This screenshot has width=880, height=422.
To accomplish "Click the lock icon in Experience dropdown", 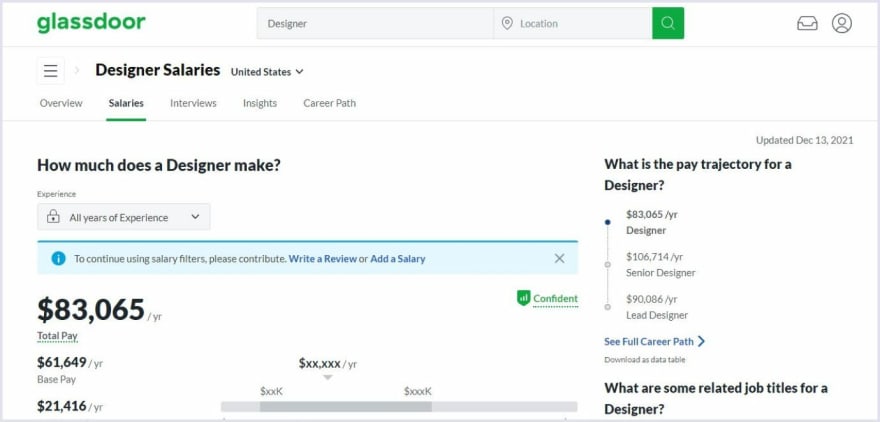I will point(53,217).
